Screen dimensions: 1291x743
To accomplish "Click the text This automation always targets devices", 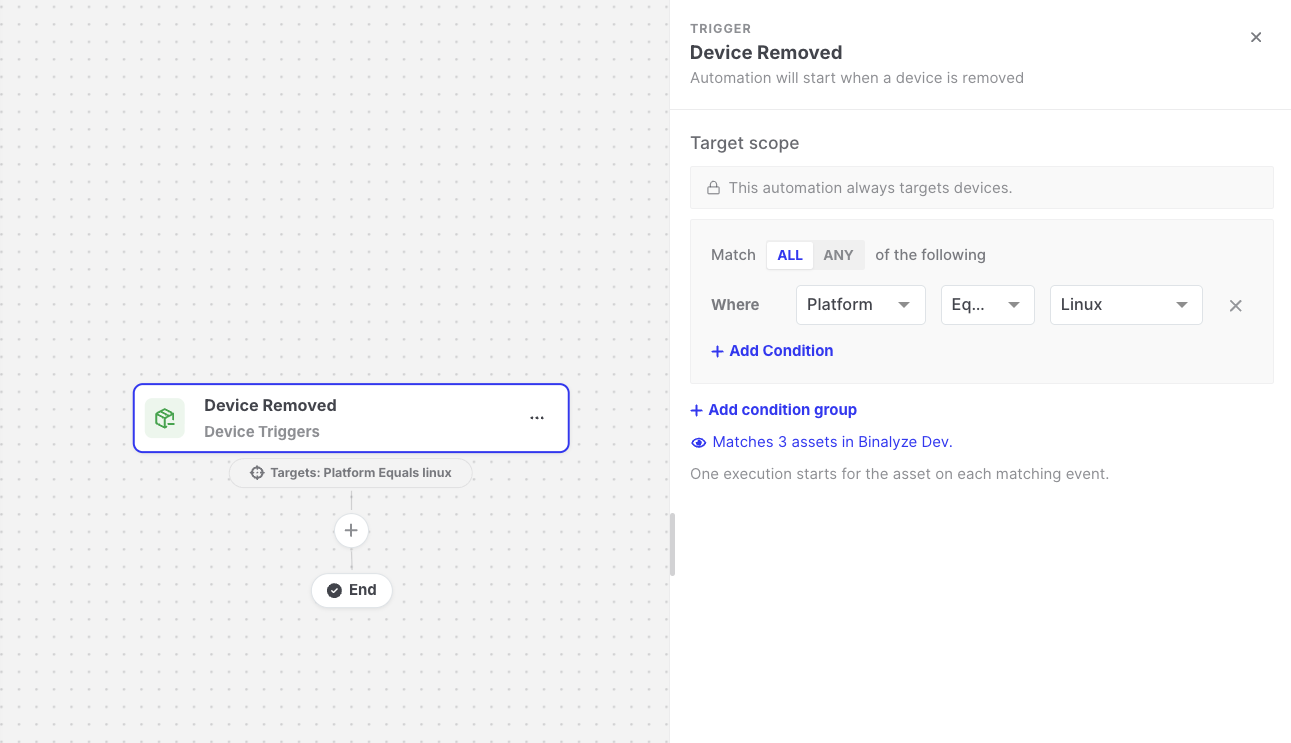I will (870, 188).
